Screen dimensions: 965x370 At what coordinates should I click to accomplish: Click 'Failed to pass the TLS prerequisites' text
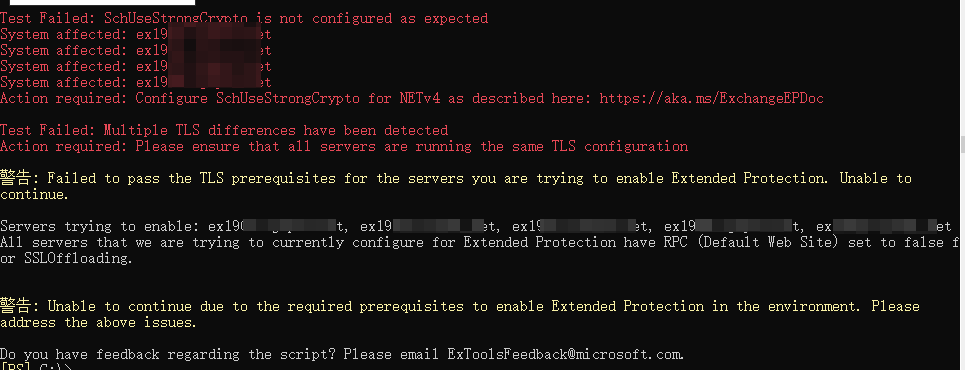[x=191, y=179]
